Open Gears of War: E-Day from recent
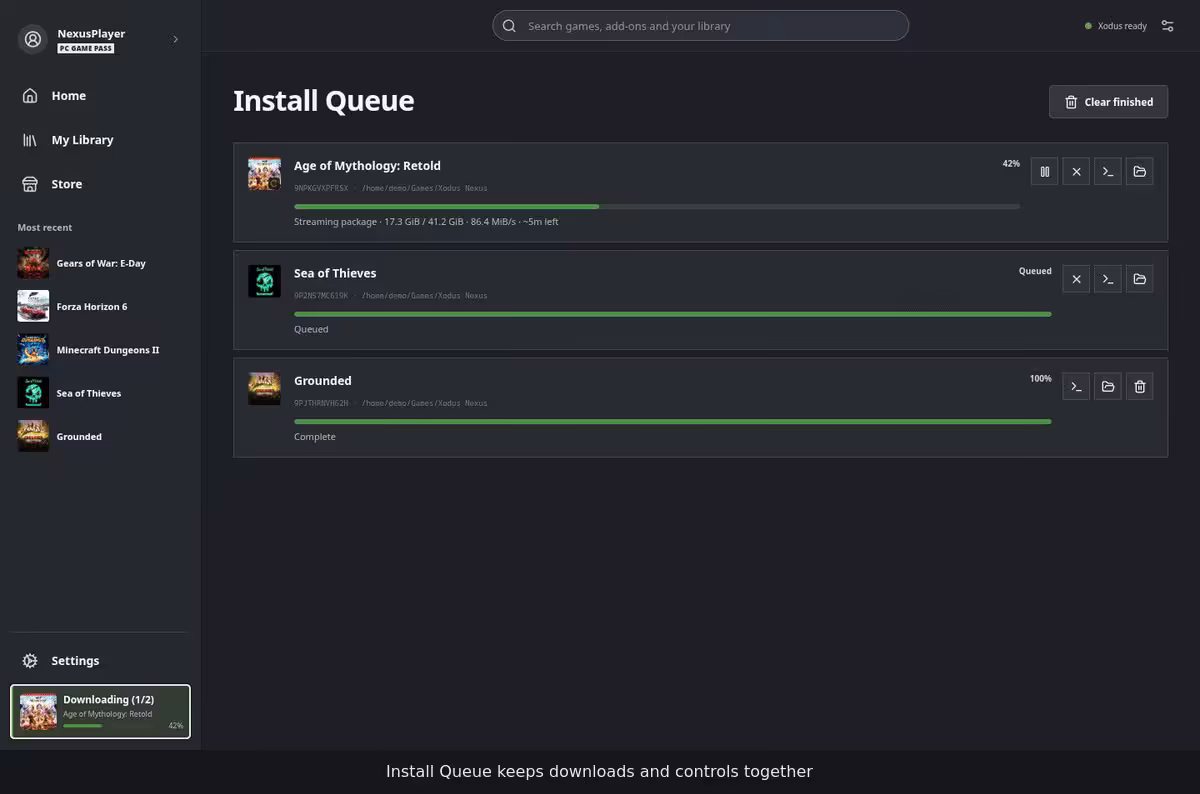Screen dimensions: 1200x794 [x=100, y=263]
